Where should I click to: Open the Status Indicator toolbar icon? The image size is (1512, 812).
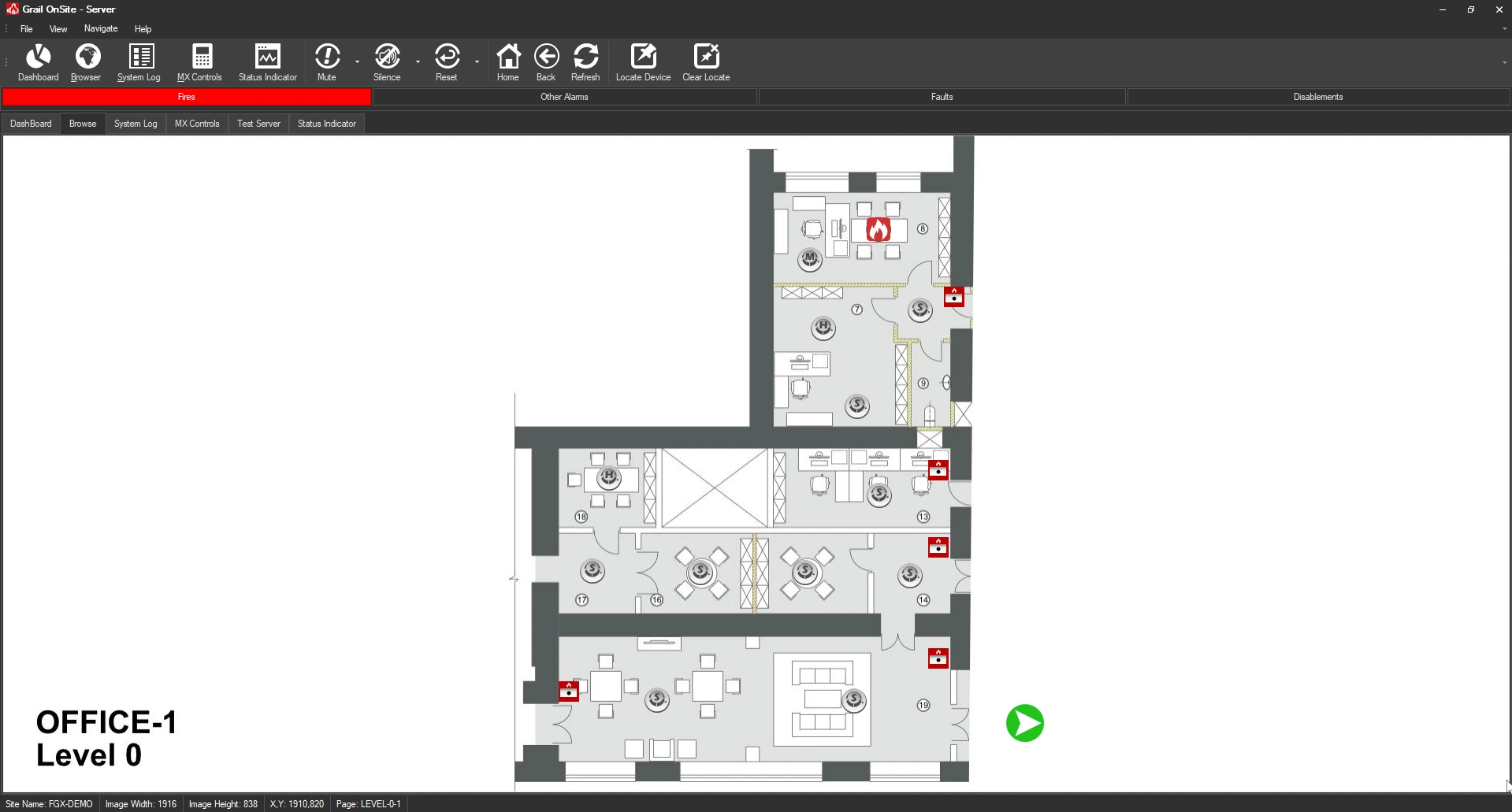(x=267, y=61)
